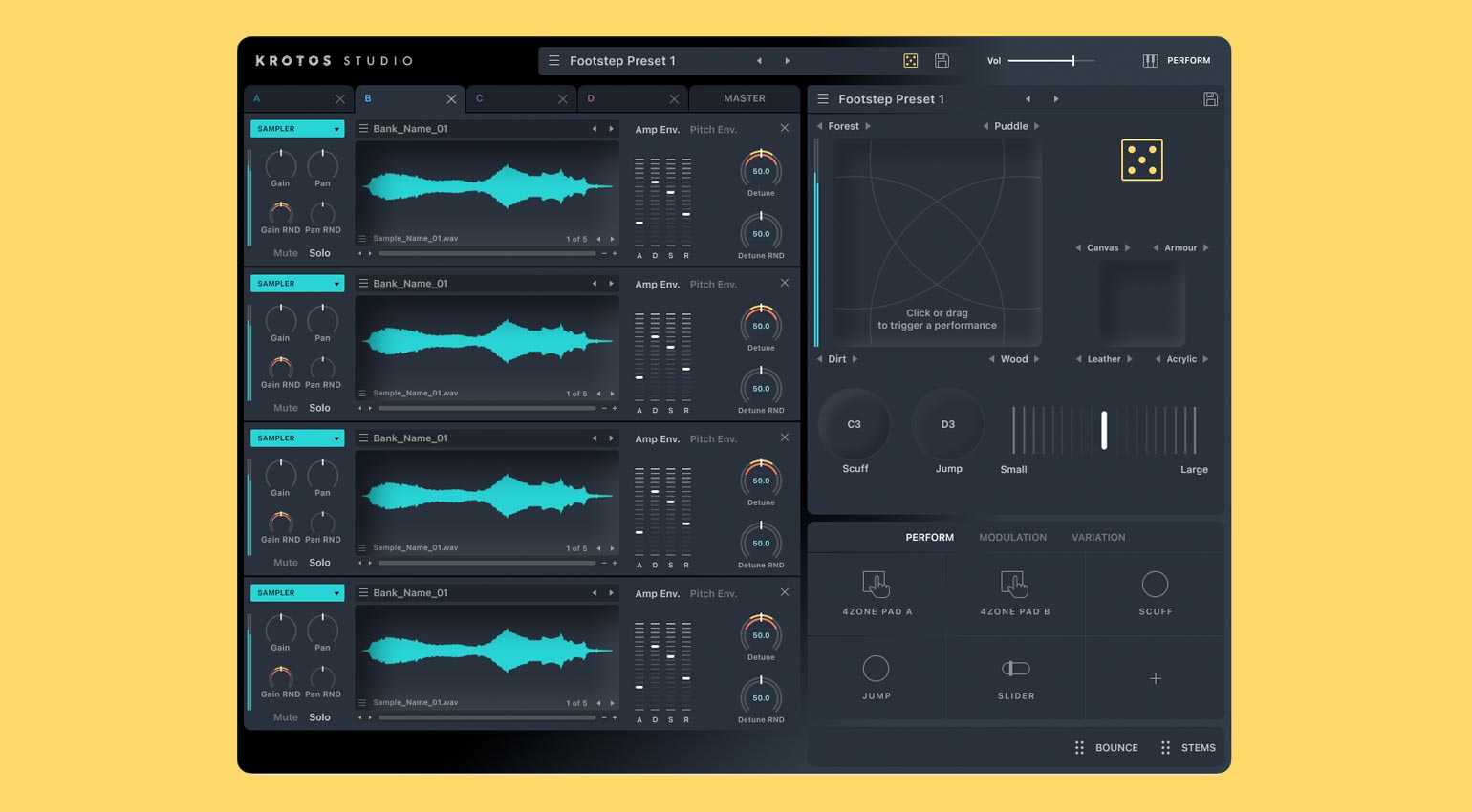The width and height of the screenshot is (1472, 812).
Task: Open bank menu icon in third sampler row
Action: (x=363, y=438)
